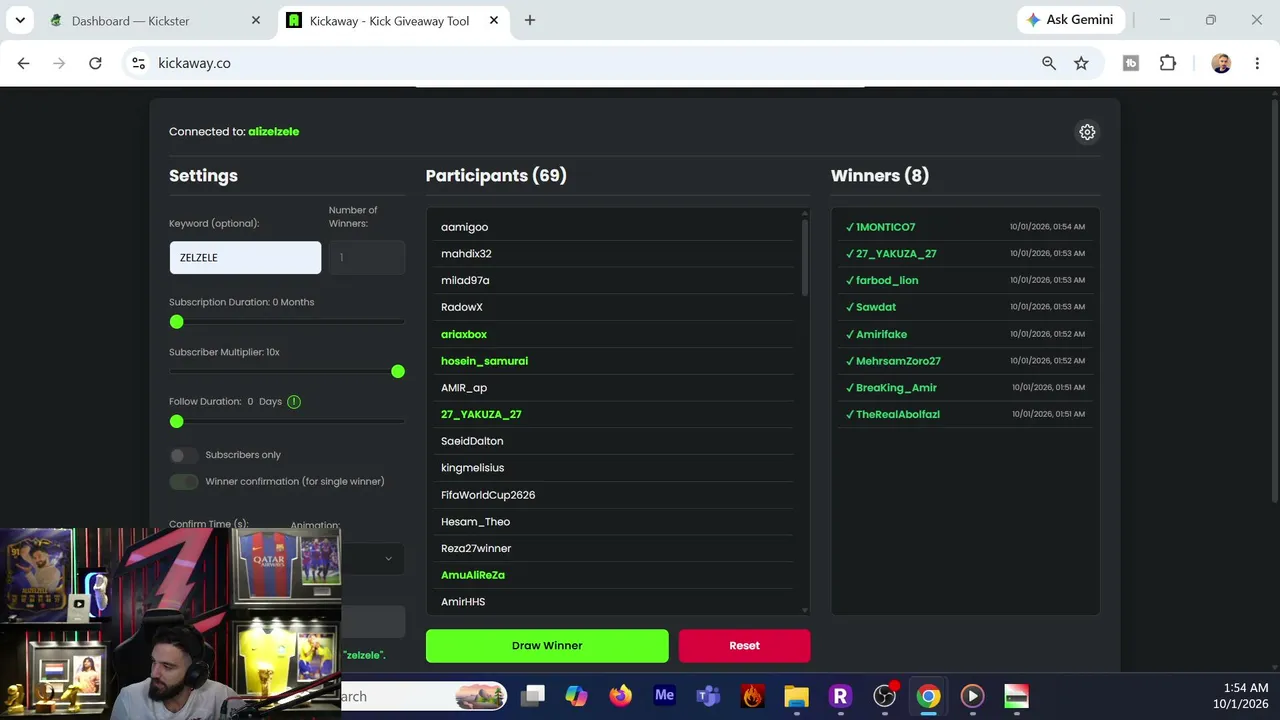Click winner 1MONTICO7
This screenshot has width=1280, height=720.
point(885,227)
